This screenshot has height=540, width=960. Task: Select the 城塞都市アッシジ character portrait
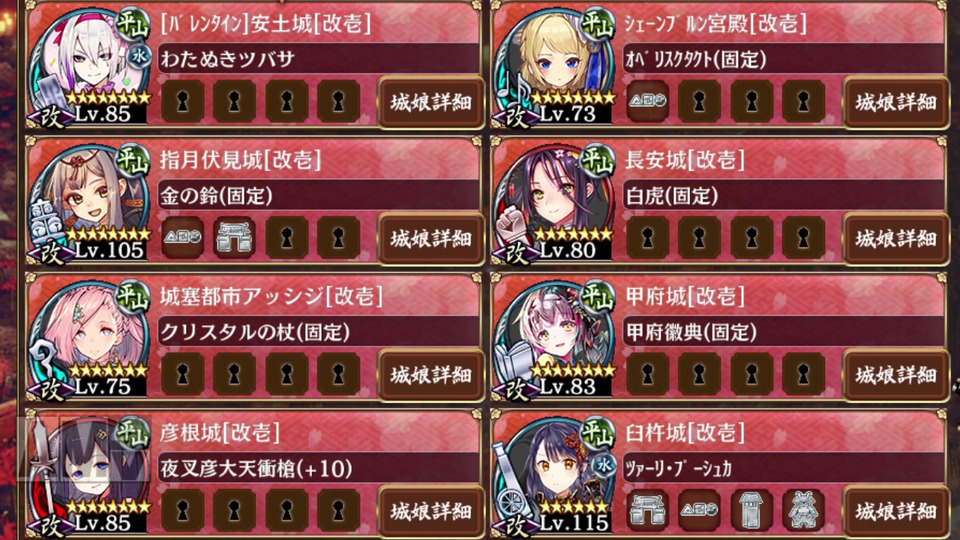[x=89, y=338]
